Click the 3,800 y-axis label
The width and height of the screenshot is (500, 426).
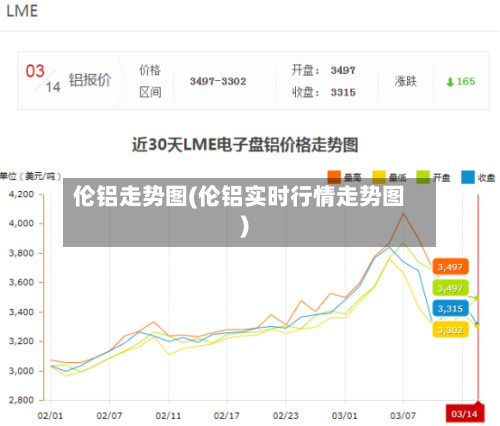point(22,253)
